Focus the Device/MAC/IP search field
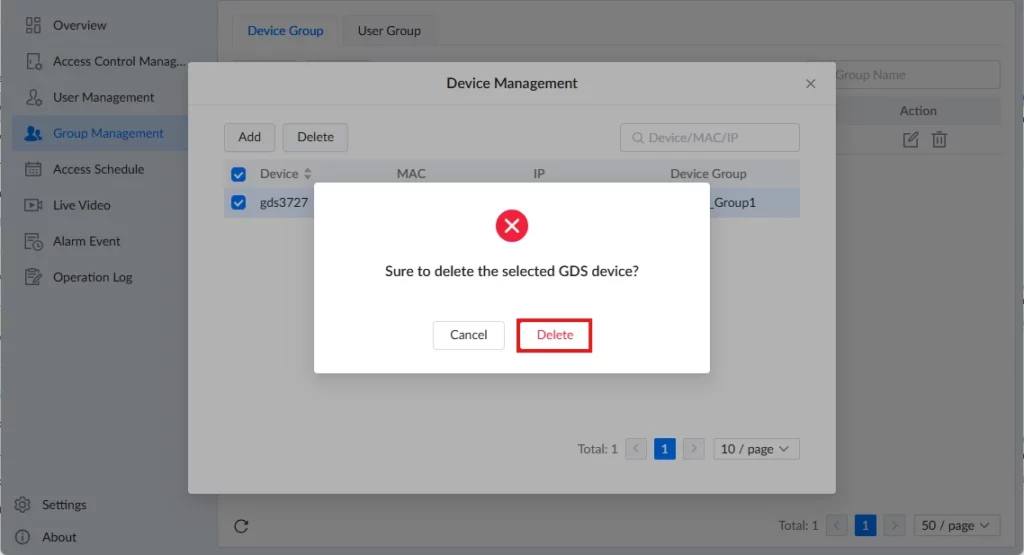1024x555 pixels. [709, 138]
